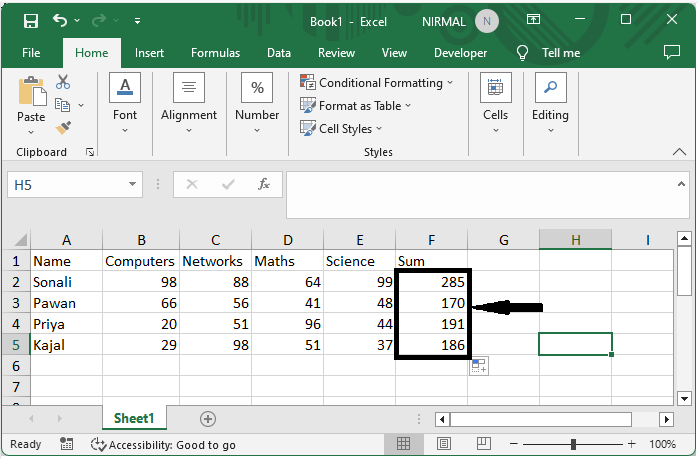Click the zoom slider handle

[573, 444]
